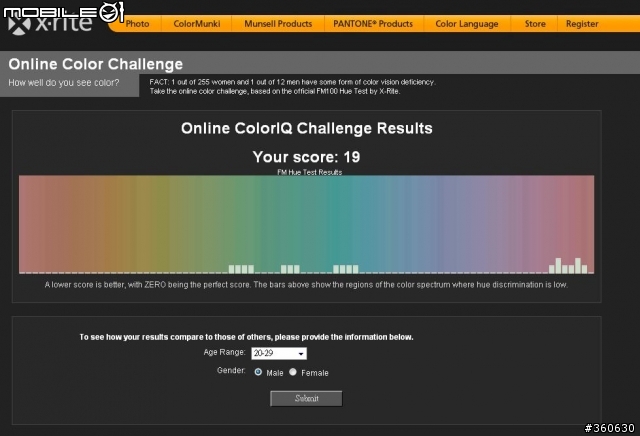Click the hue spectrum results chart
Viewport: 640px width, 436px height.
tap(307, 225)
